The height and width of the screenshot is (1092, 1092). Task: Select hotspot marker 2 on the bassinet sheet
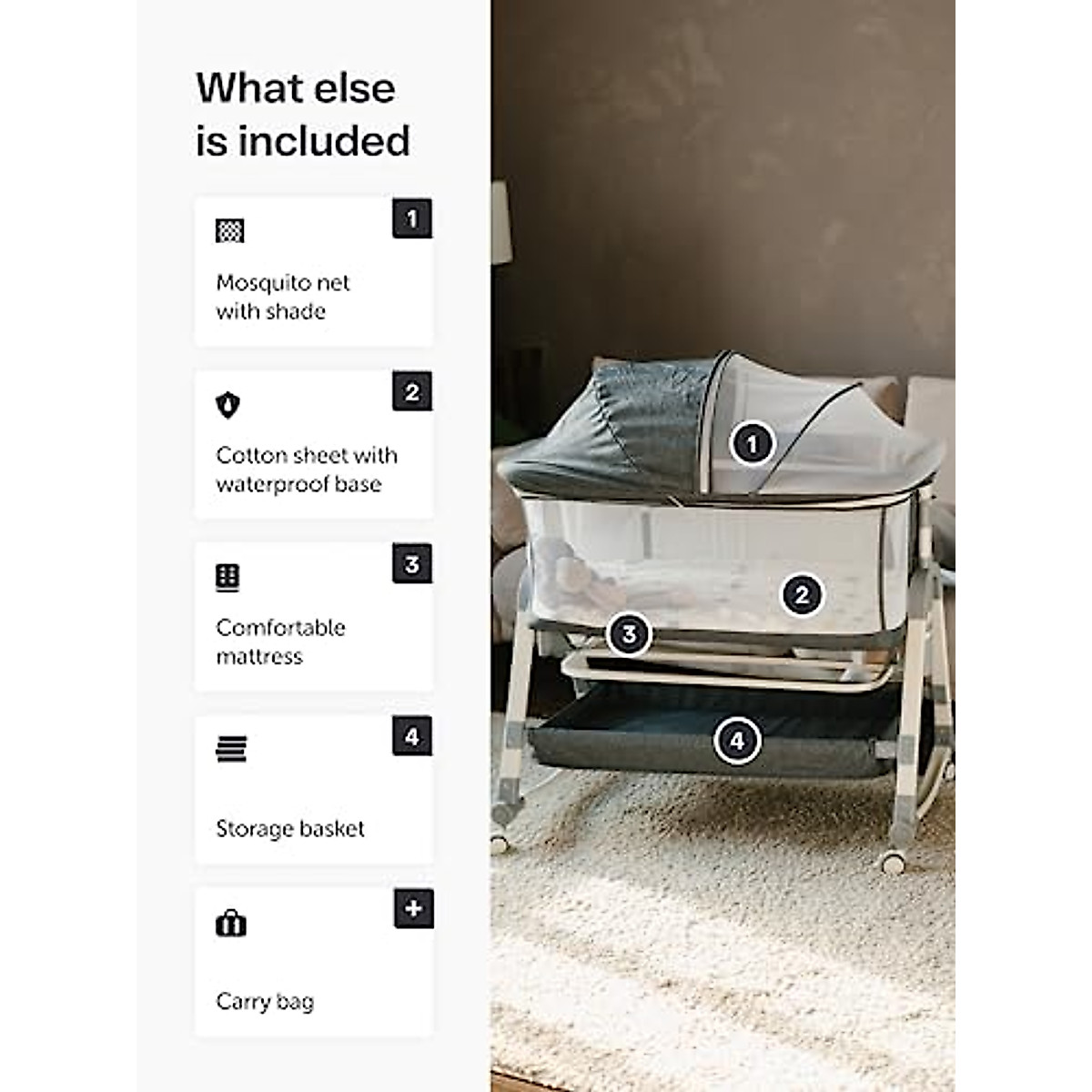click(x=802, y=595)
